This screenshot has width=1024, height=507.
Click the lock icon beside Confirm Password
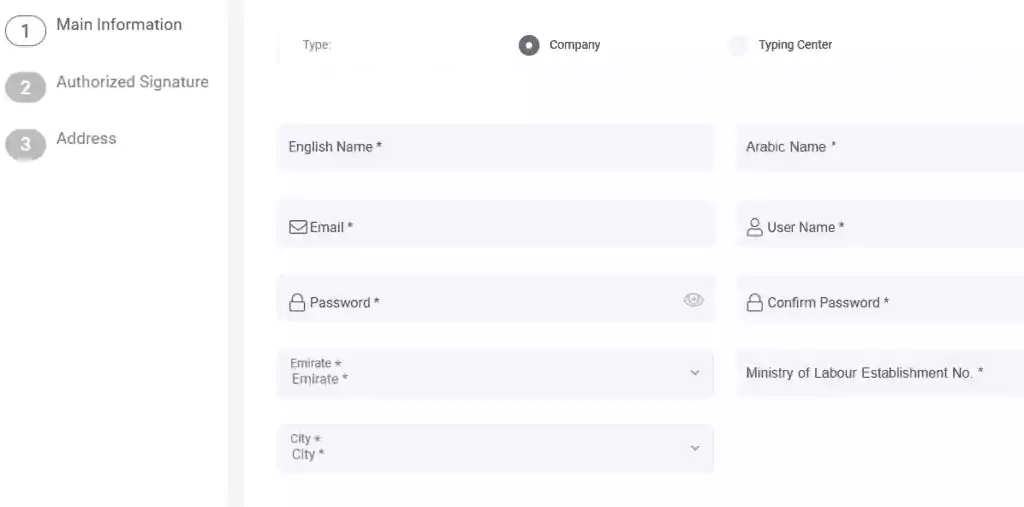pos(754,303)
